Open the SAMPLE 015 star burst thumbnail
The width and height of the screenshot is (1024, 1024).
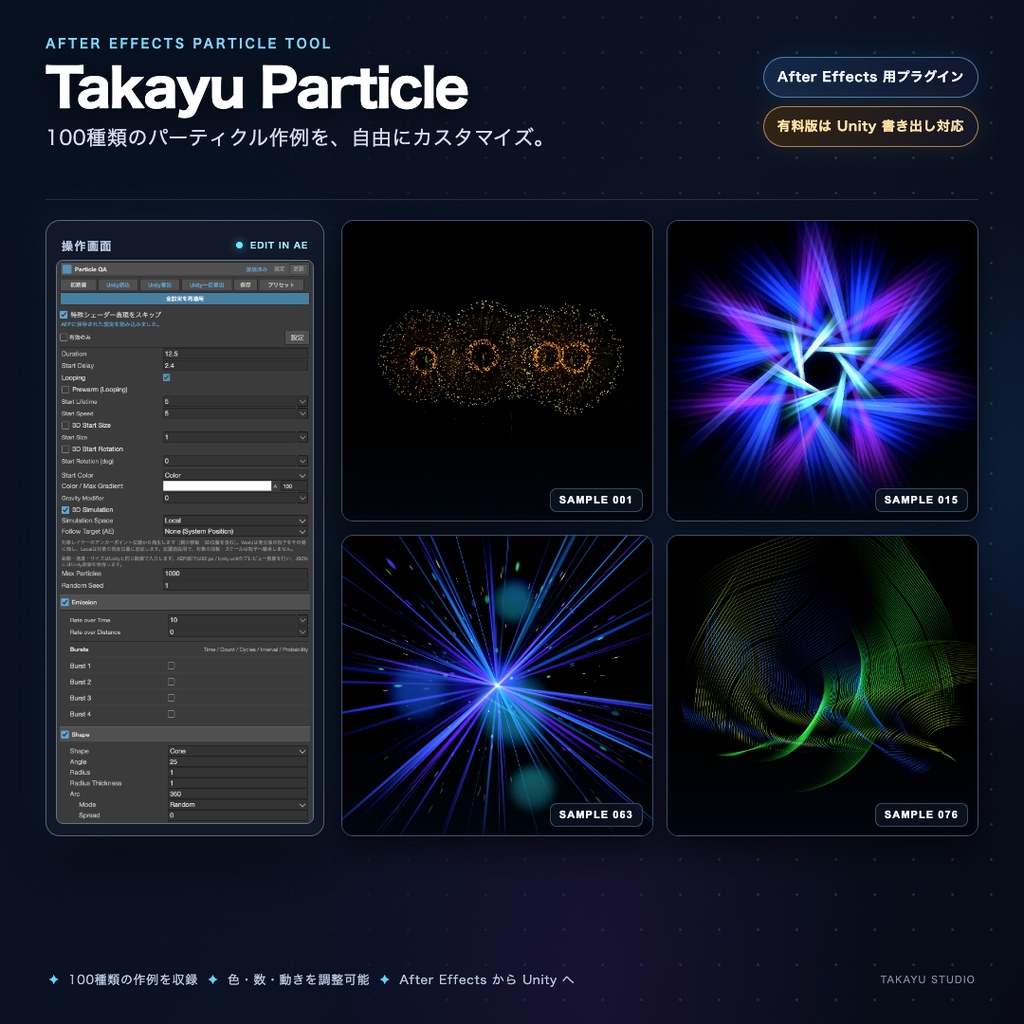pos(822,371)
